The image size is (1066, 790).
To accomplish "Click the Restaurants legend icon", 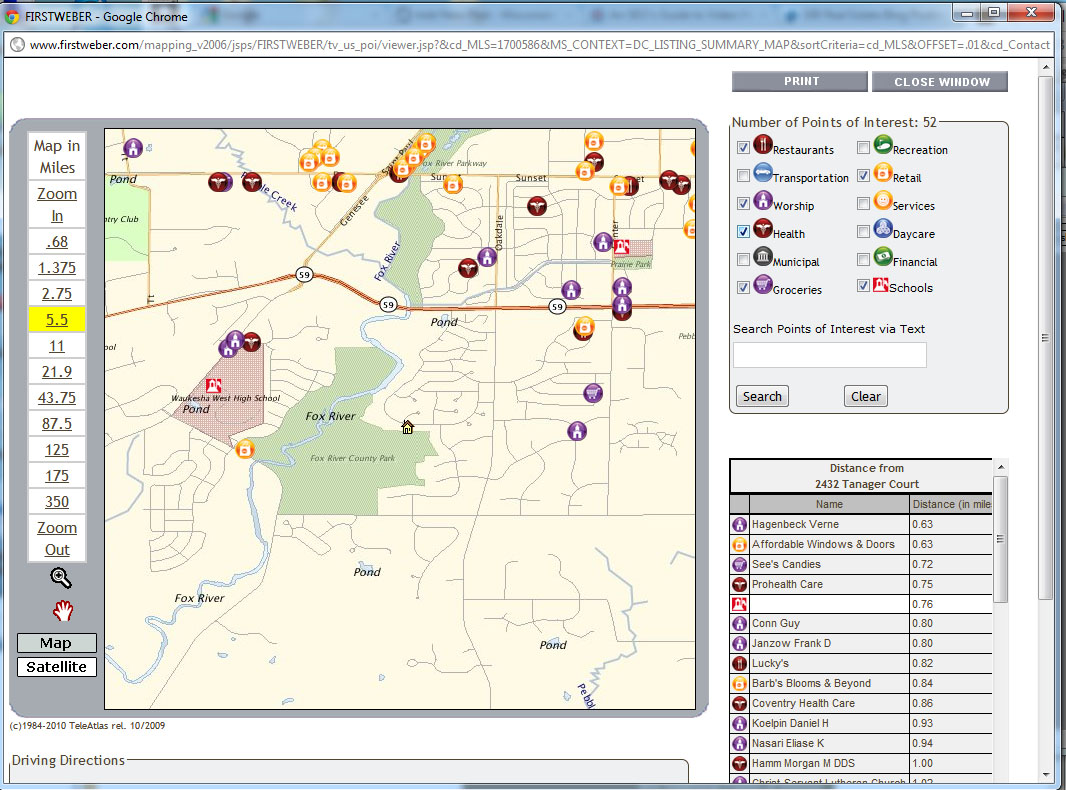I will [763, 144].
